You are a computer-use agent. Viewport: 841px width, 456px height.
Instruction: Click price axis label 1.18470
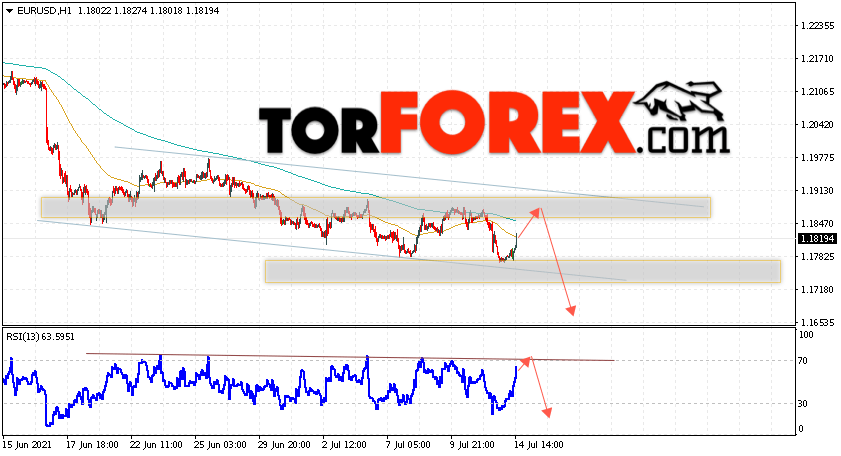817,224
